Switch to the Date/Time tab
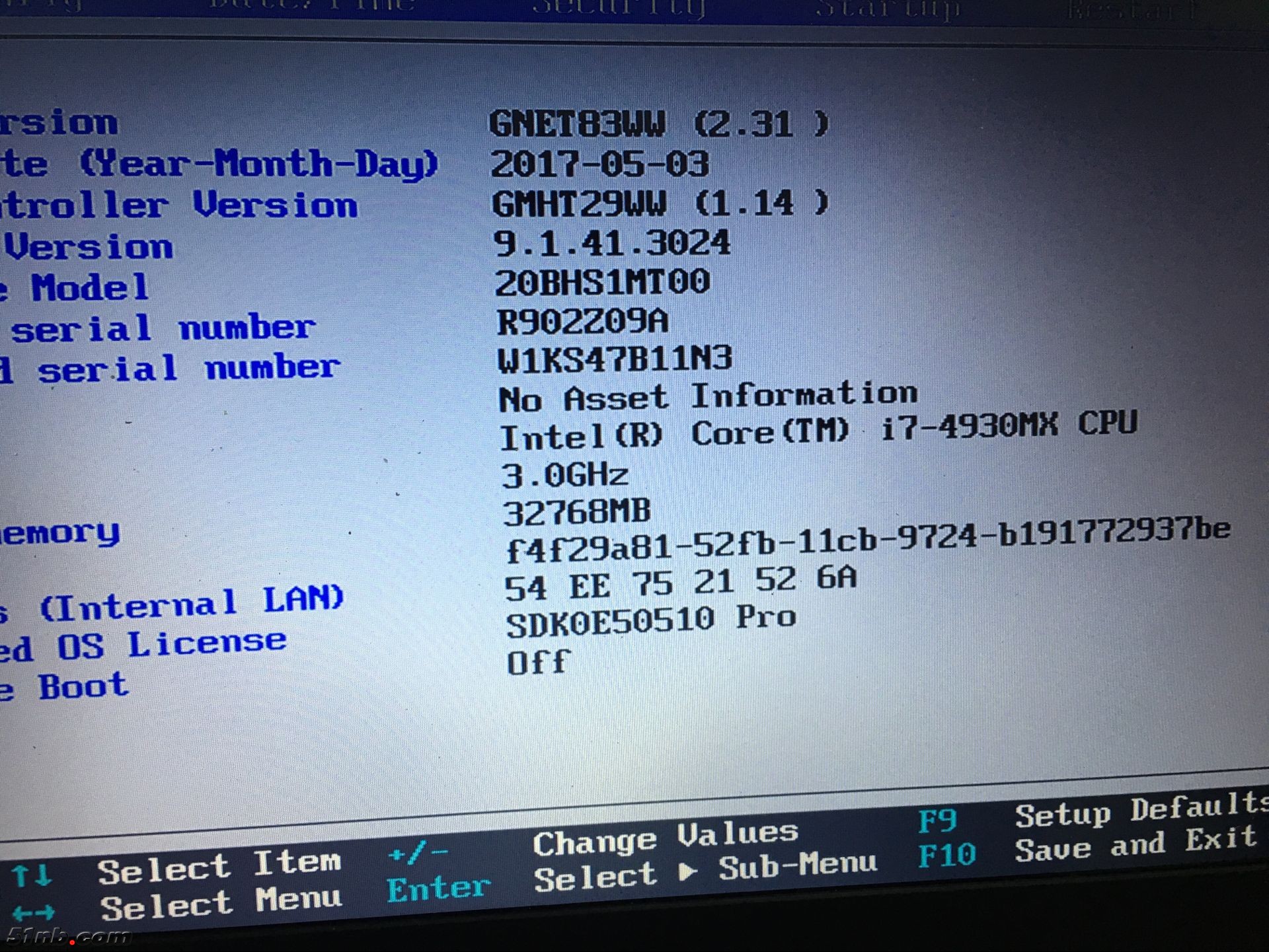The image size is (1269, 952). click(311, 5)
